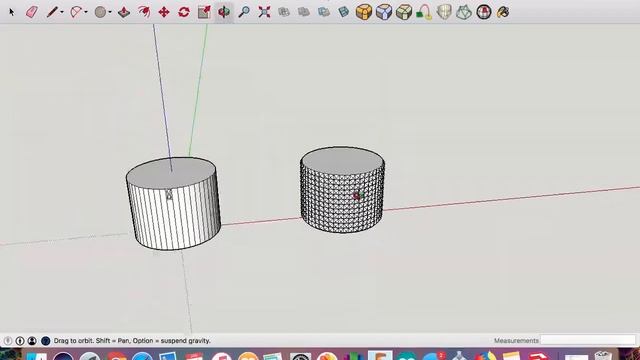
Task: Click the first greyed-out solid tools icon
Action: click(x=284, y=12)
